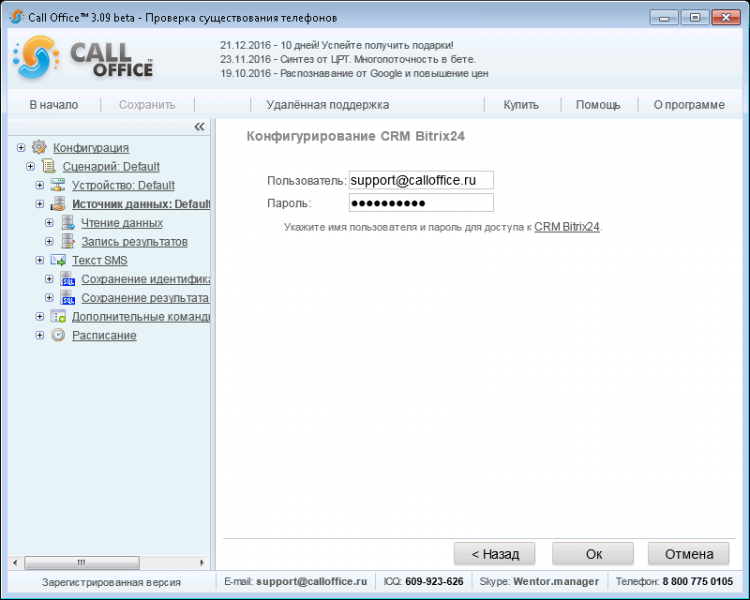Expand the Расписание node
Screen dimensions: 750x600
[x=40, y=335]
